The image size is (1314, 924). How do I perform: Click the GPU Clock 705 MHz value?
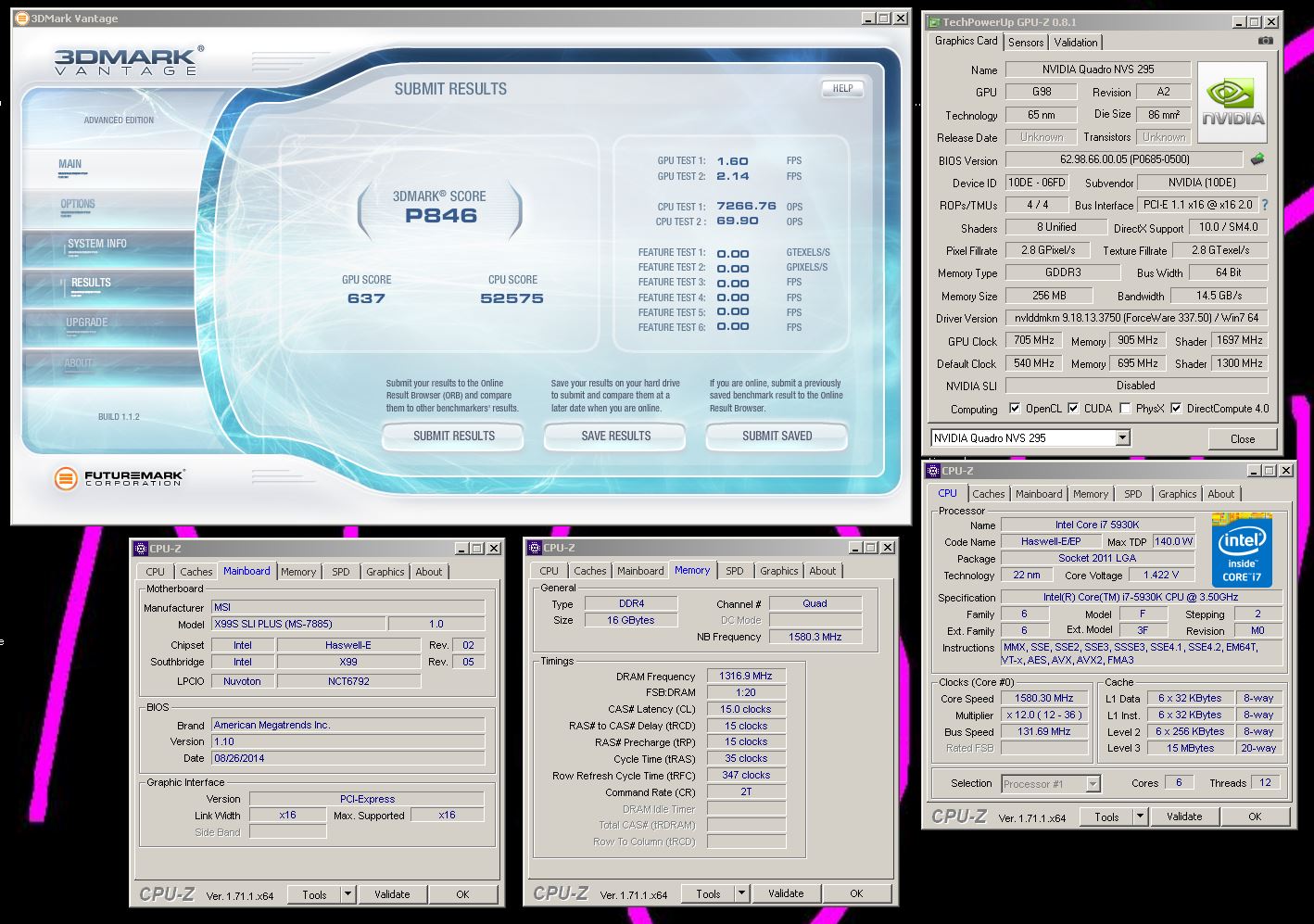[1034, 340]
